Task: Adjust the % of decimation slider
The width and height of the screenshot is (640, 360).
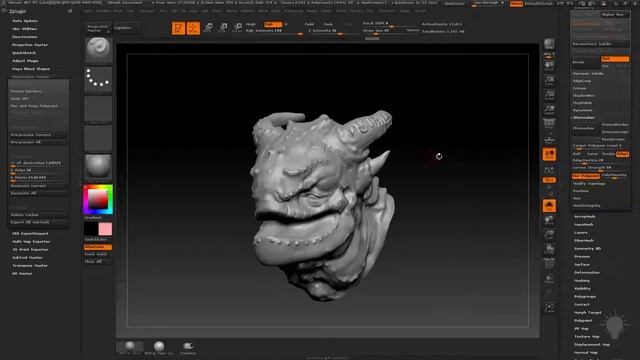Action: point(38,163)
